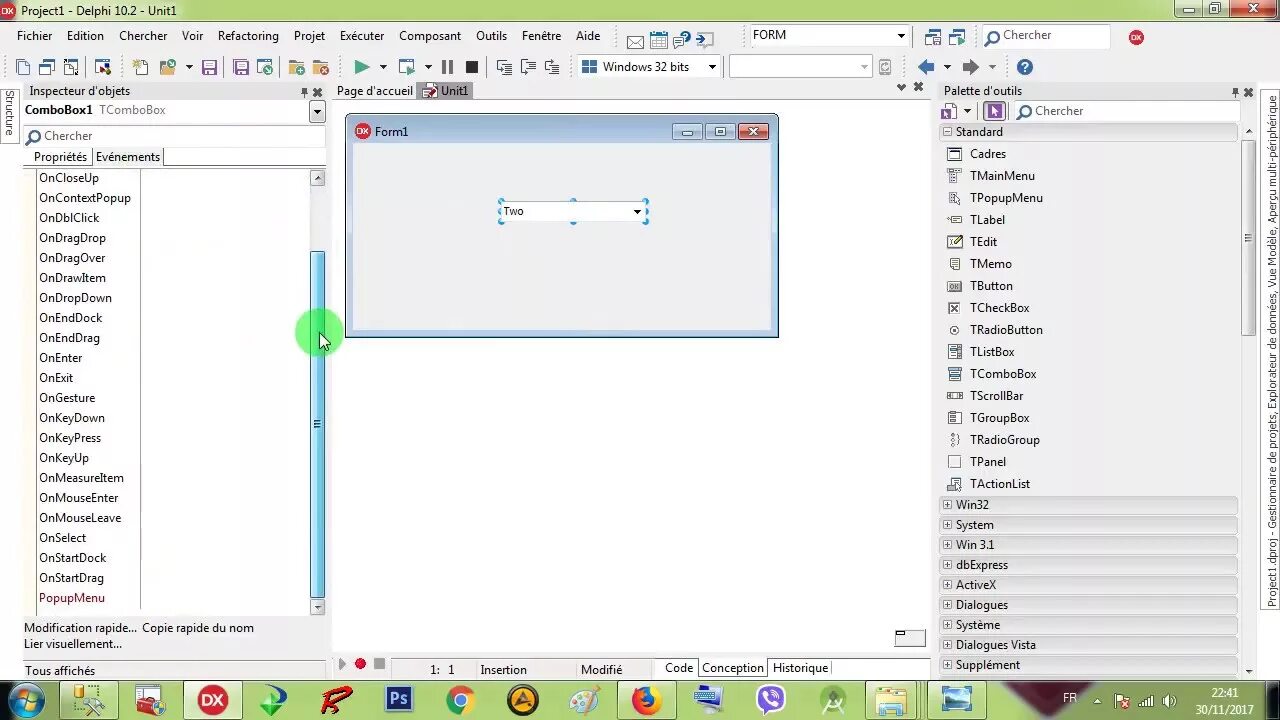Click the Save All toolbar icon
Viewport: 1280px width, 720px height.
click(x=241, y=67)
